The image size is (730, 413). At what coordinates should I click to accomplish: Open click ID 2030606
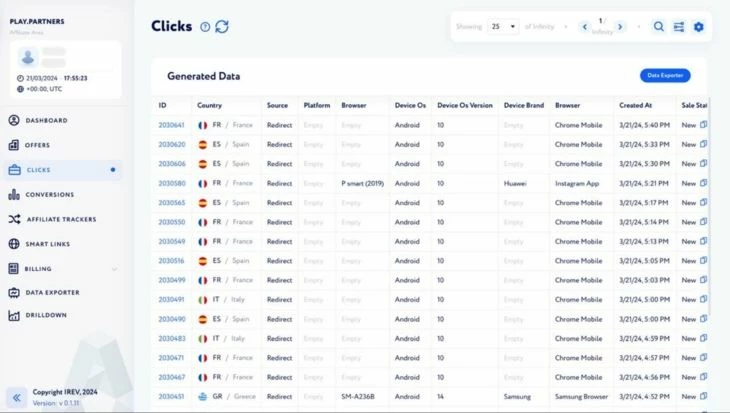pos(172,164)
